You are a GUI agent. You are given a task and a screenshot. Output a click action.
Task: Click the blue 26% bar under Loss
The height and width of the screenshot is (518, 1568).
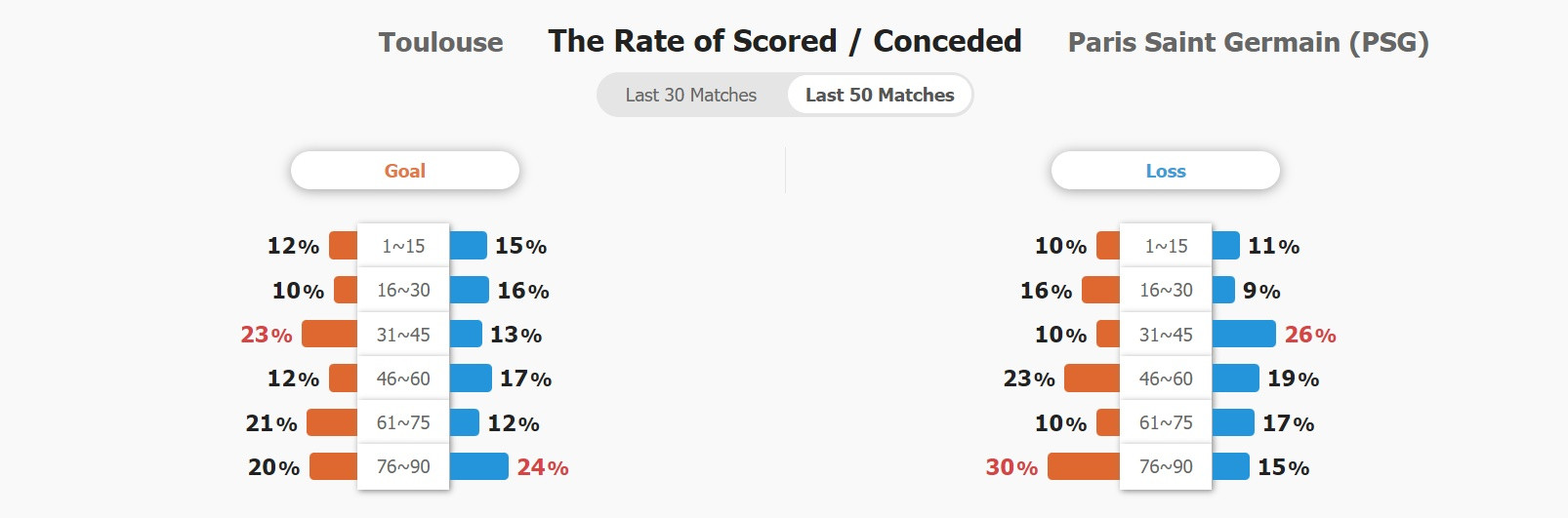[1244, 334]
